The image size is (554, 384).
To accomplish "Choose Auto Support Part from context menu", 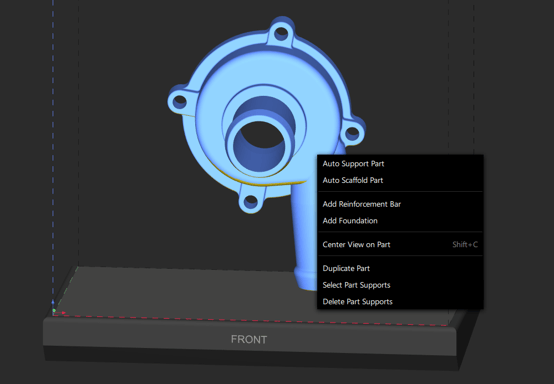I will click(x=400, y=164).
